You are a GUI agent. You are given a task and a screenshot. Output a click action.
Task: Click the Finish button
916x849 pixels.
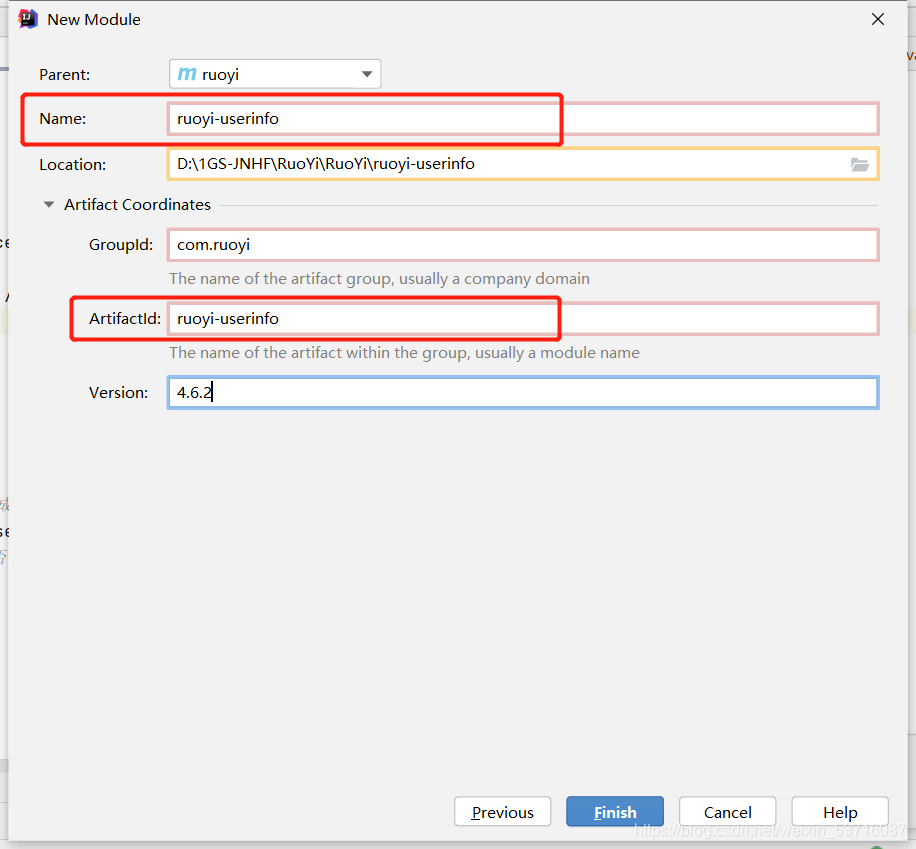point(615,812)
